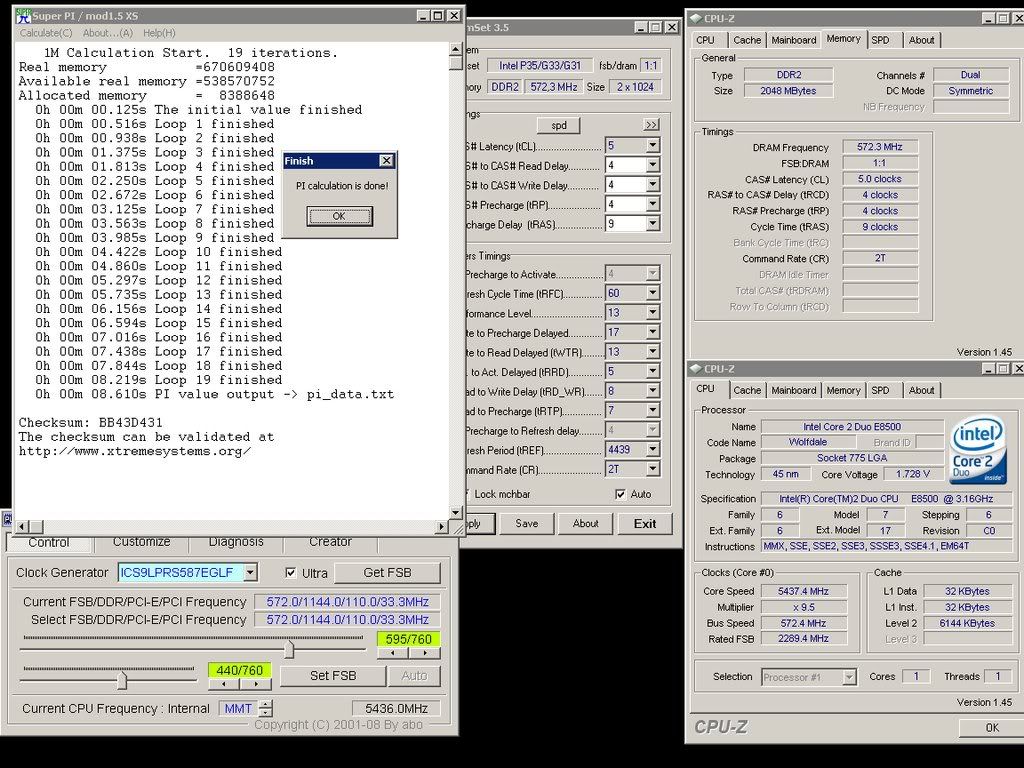Open the Refresh Period (tREF) dropdown
Viewport: 1024px width, 768px height.
click(652, 449)
